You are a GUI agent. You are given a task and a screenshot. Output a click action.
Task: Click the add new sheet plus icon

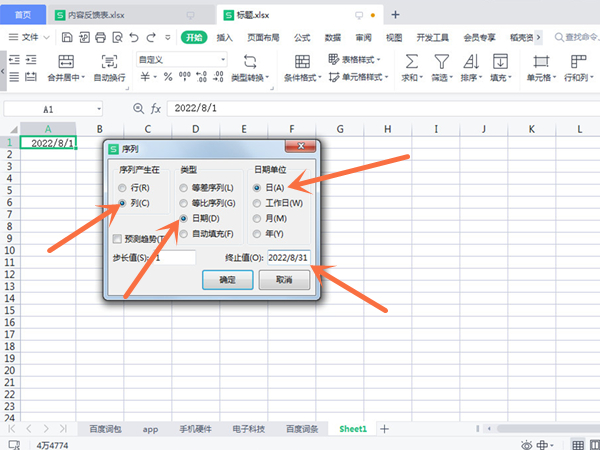point(384,428)
